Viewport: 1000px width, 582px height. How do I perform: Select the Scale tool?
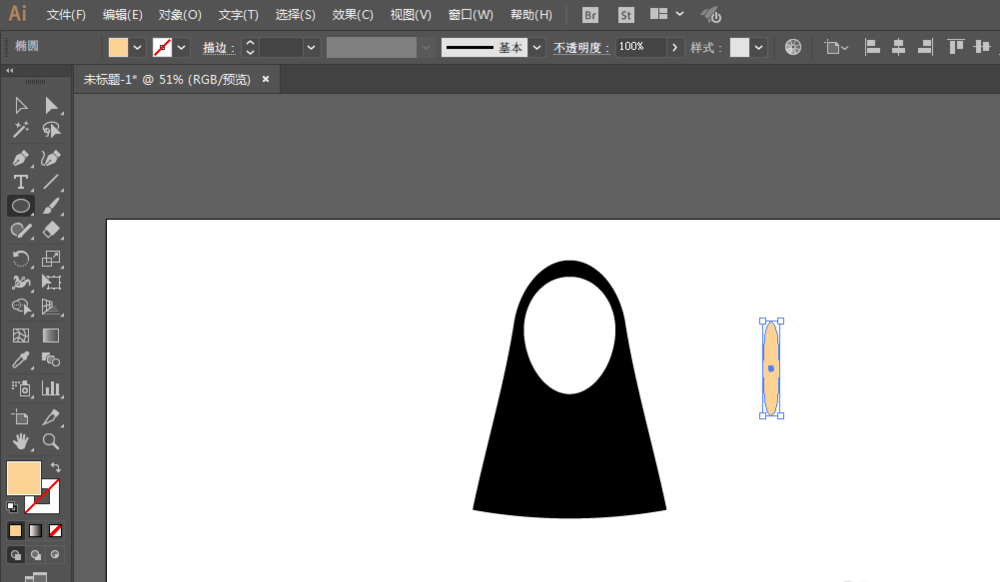[51, 258]
